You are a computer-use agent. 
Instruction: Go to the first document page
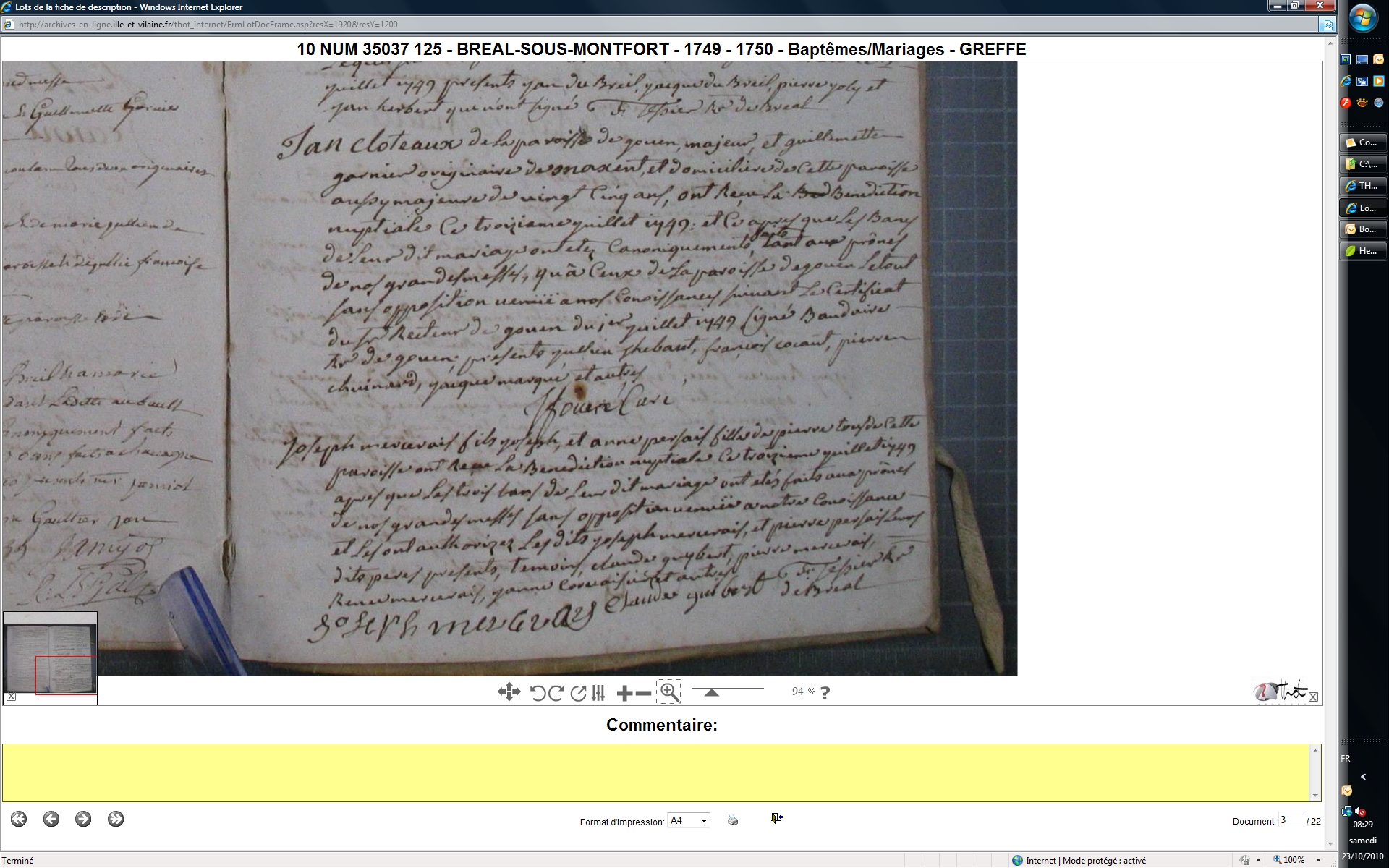tap(19, 819)
